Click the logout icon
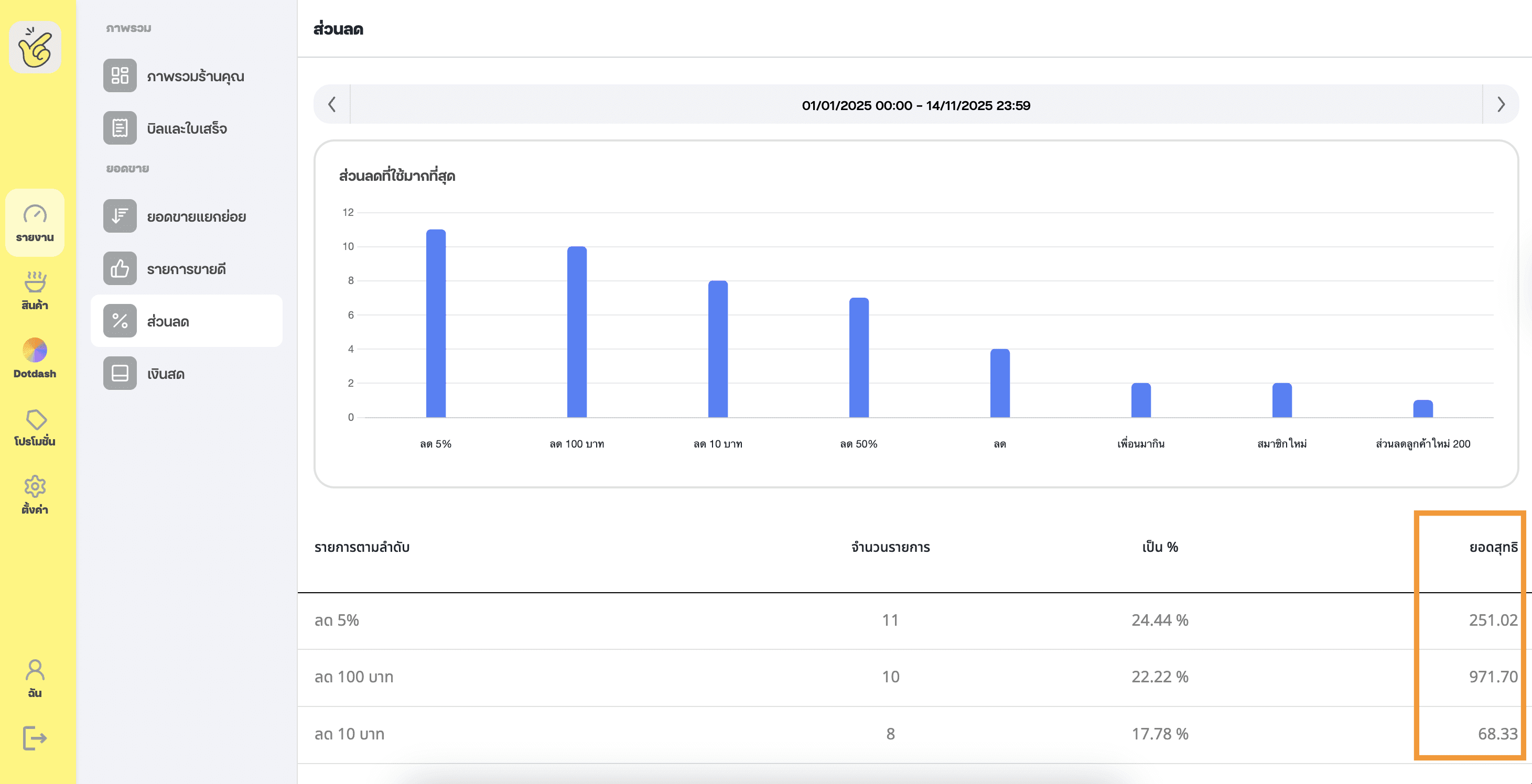This screenshot has width=1532, height=784. tap(35, 738)
